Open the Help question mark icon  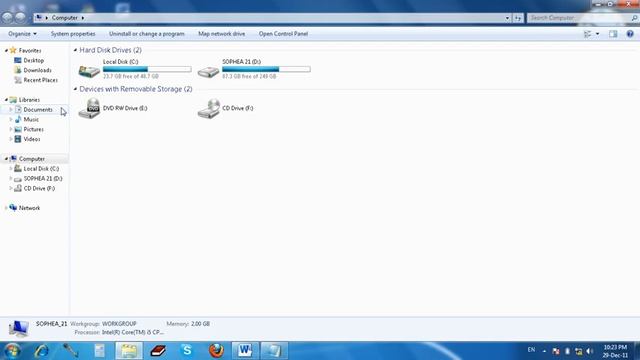tap(630, 34)
